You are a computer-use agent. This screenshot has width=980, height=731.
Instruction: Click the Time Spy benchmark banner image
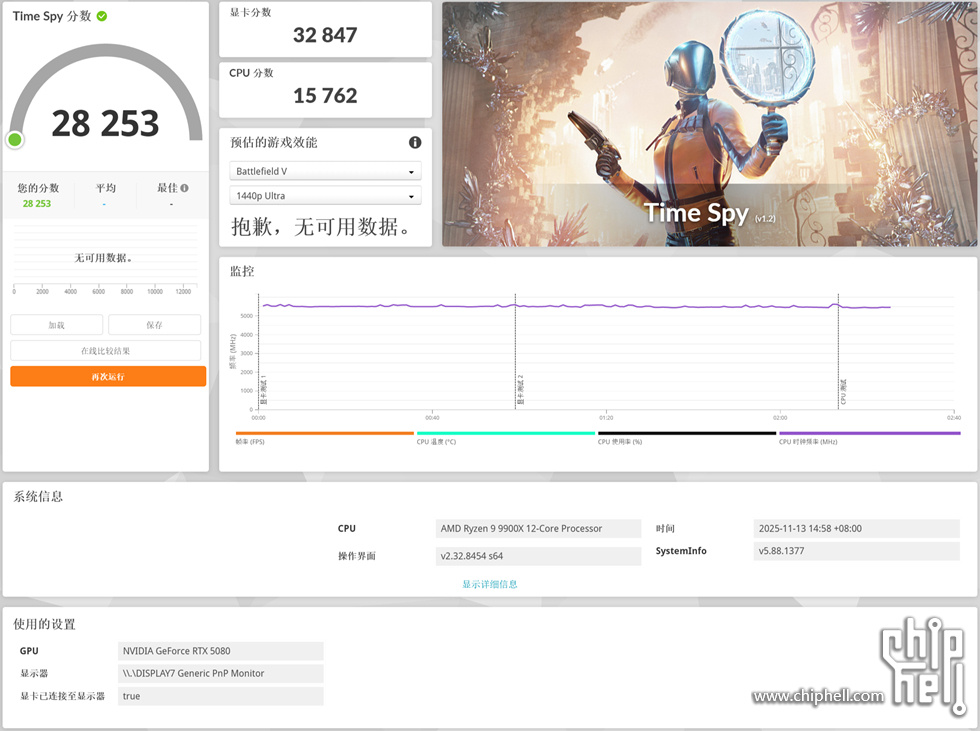pyautogui.click(x=710, y=124)
